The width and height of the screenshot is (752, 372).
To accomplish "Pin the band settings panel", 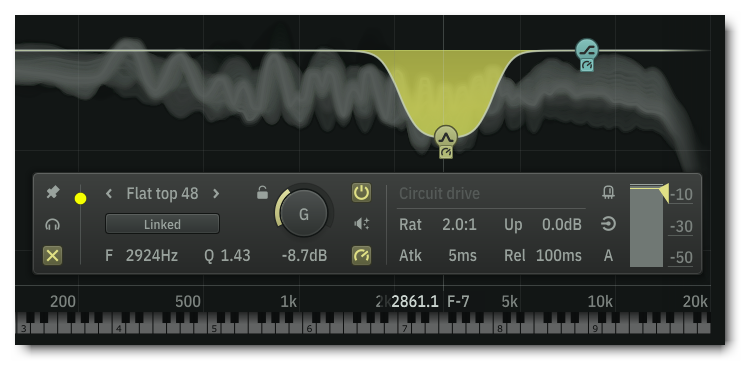I will [52, 193].
